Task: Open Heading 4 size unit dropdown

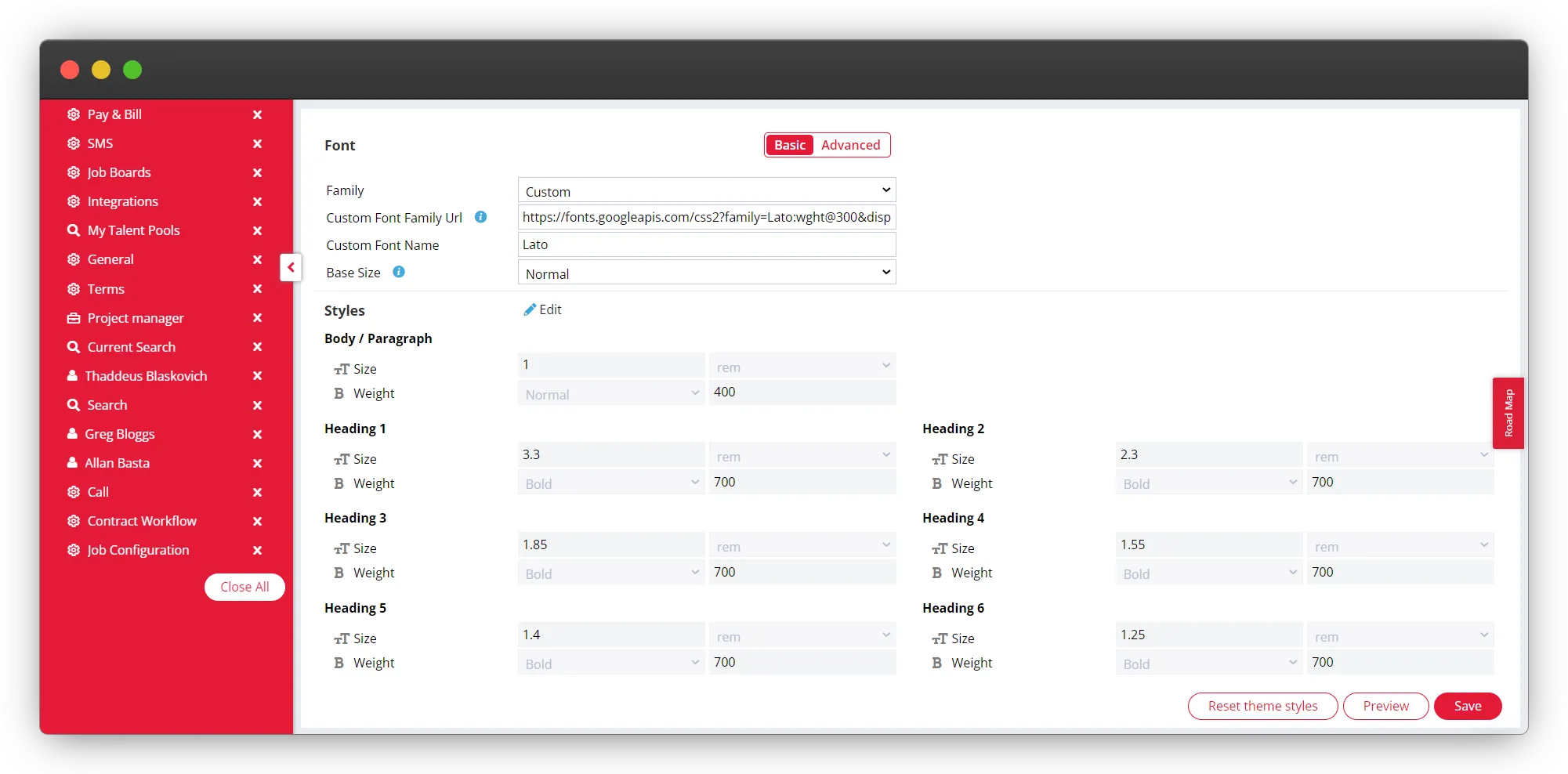Action: 1400,545
